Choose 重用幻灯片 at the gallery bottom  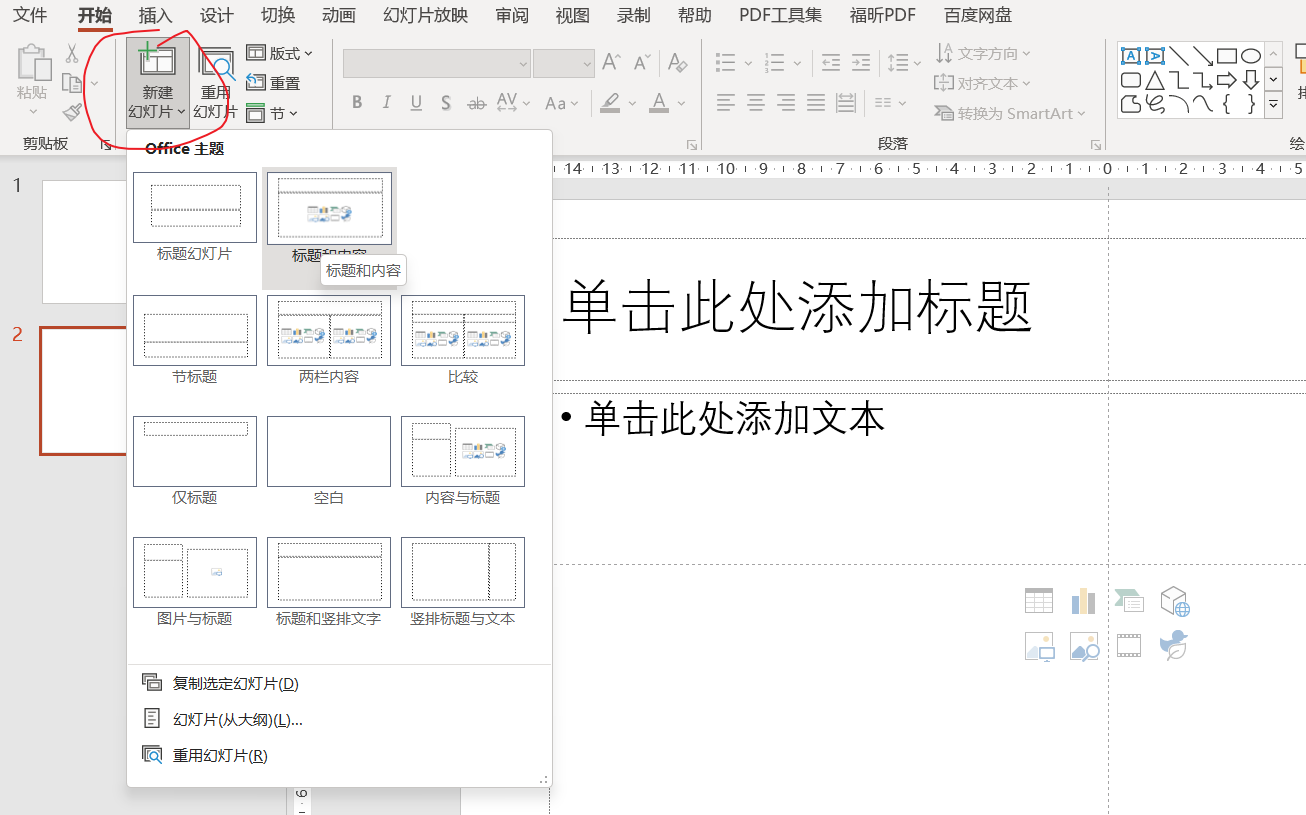[220, 755]
